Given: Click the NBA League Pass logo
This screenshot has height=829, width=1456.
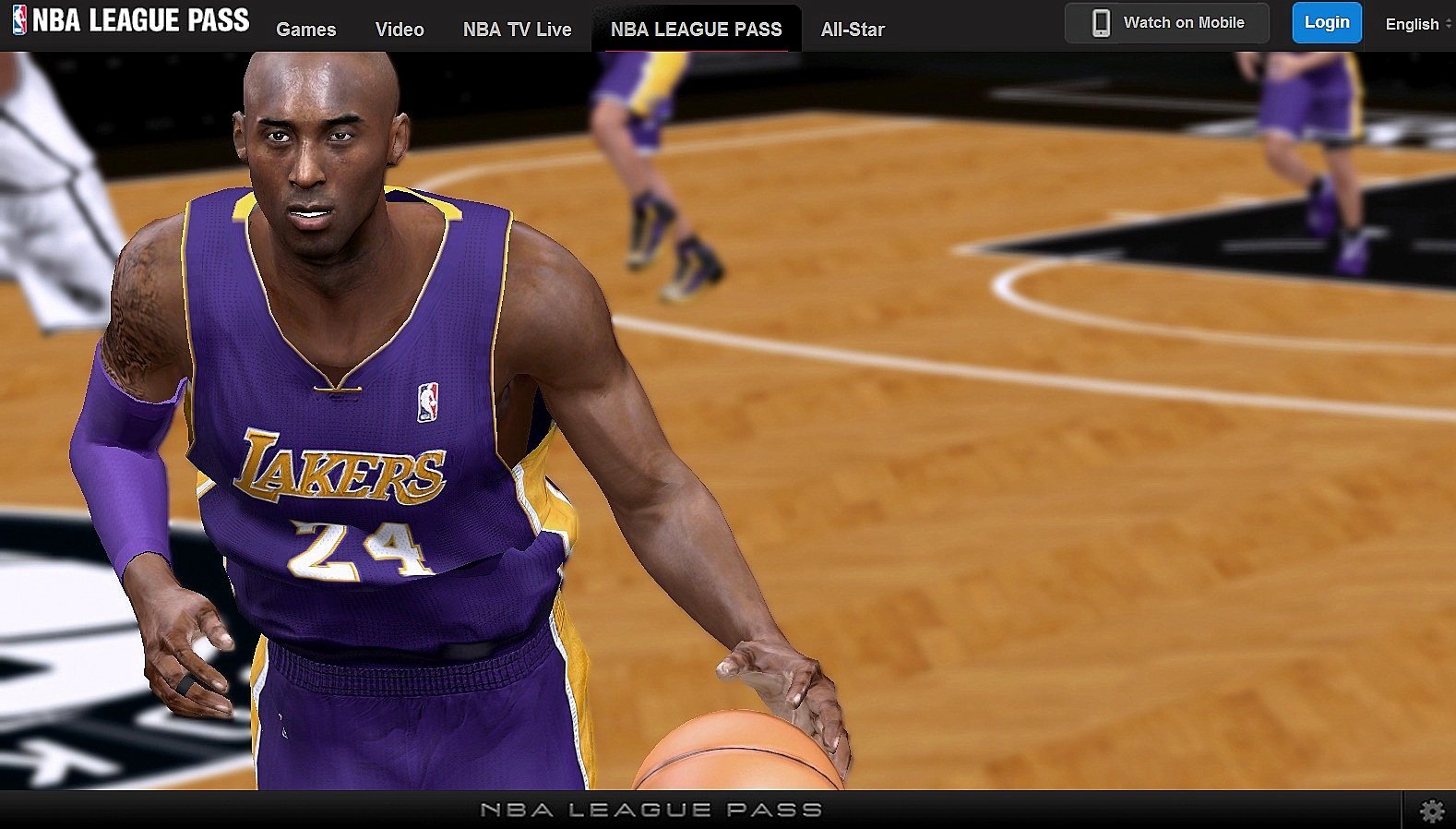Looking at the screenshot, I should point(130,20).
